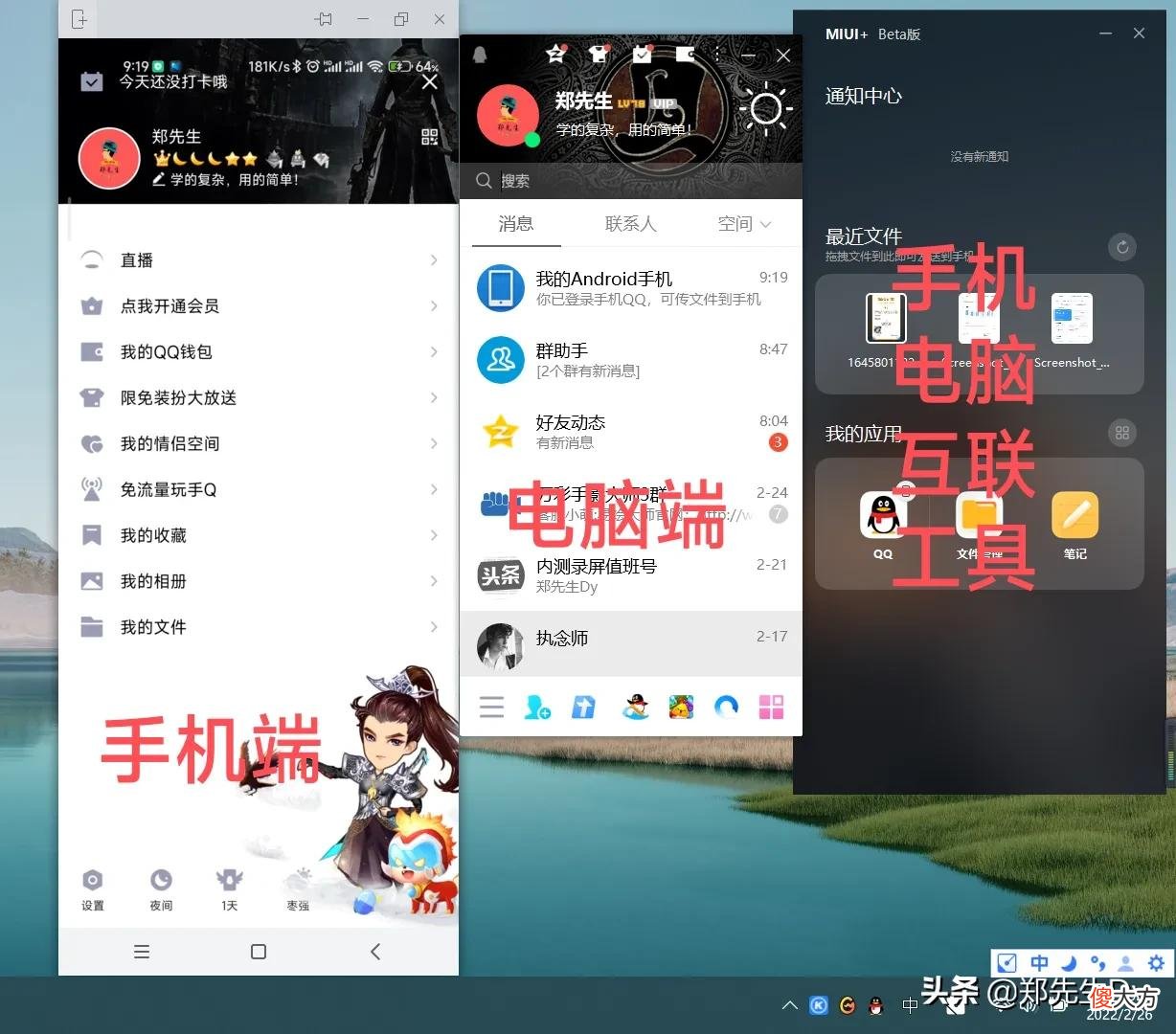
Task: Open the T-shirt dress-up icon in PC QQ header
Action: 599,55
